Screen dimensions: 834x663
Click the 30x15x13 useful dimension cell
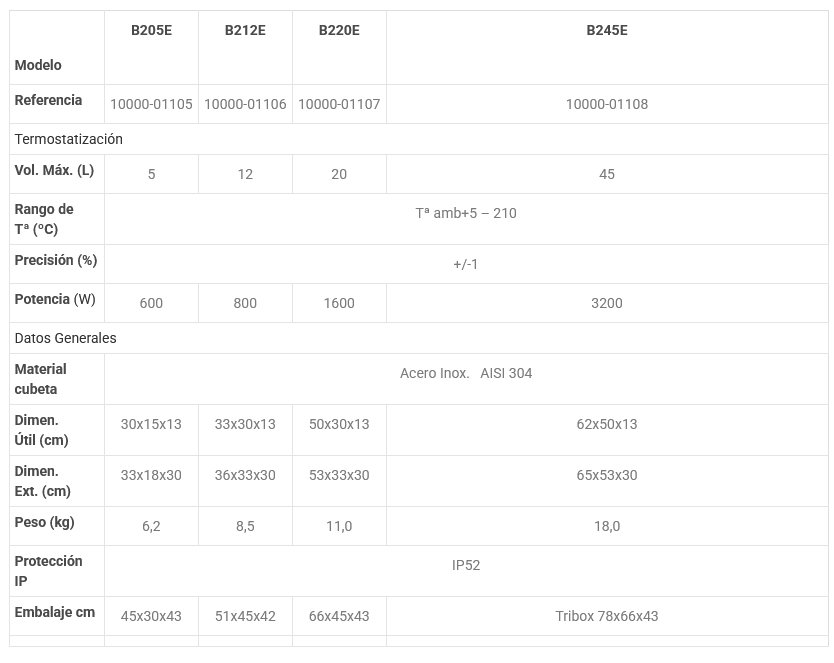(x=151, y=424)
